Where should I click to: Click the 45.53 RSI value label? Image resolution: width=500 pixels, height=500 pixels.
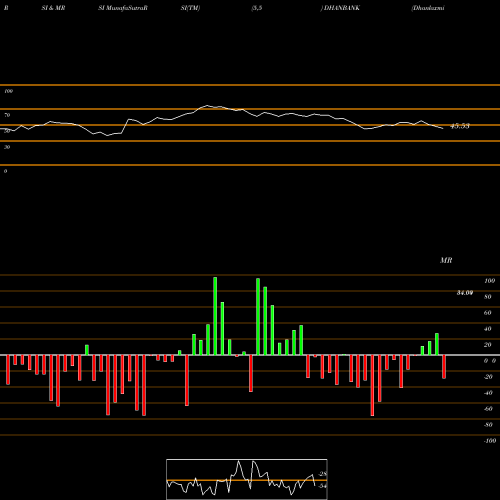coord(460,126)
